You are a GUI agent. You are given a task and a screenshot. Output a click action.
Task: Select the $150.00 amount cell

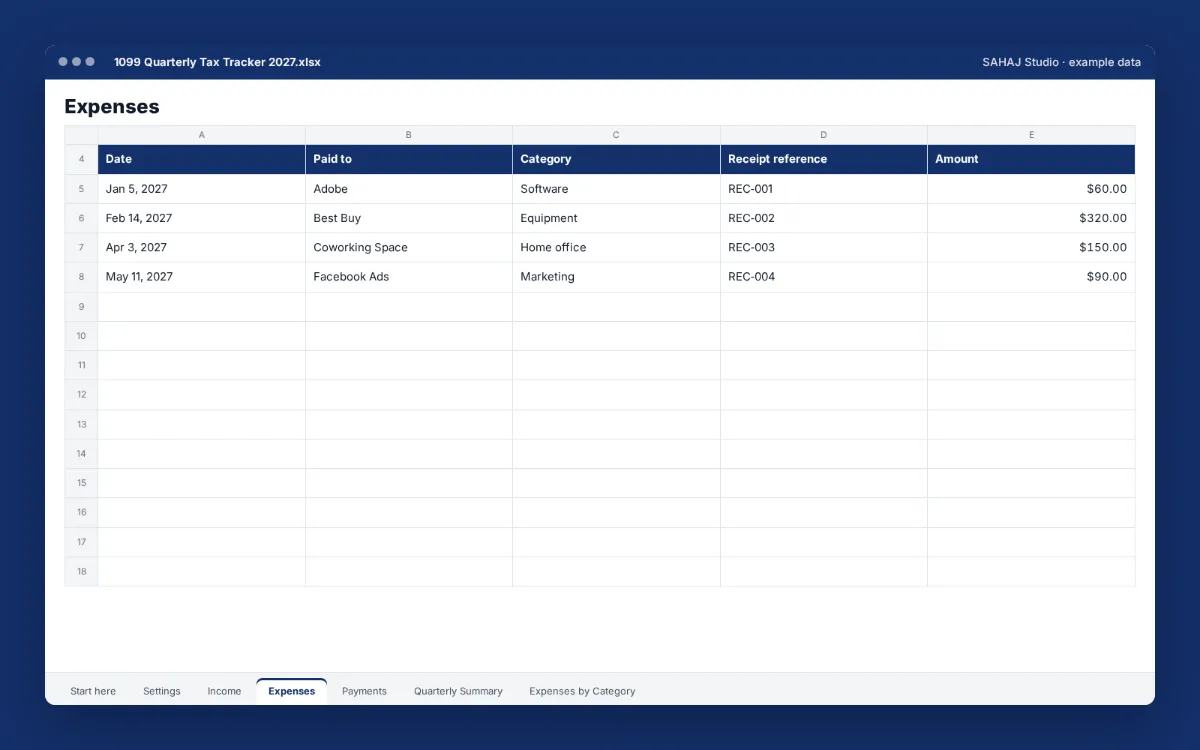pos(1031,247)
